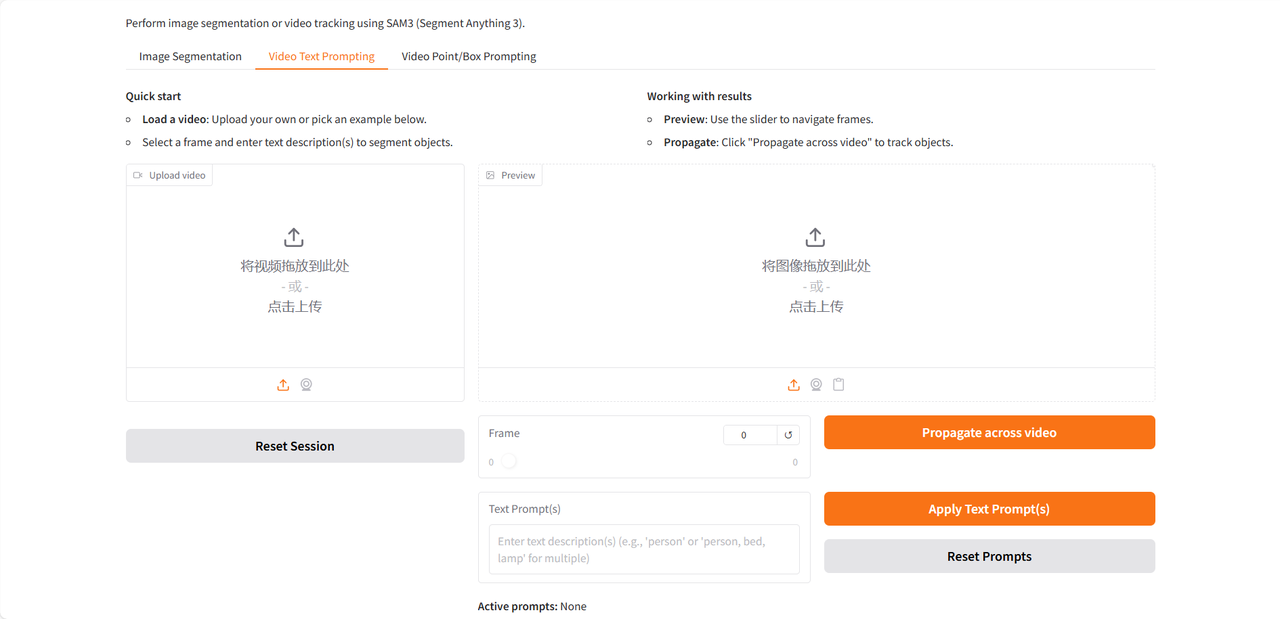Choose the webcam icon below the Preview panel
Screen dimensions: 1280x619
tap(817, 385)
